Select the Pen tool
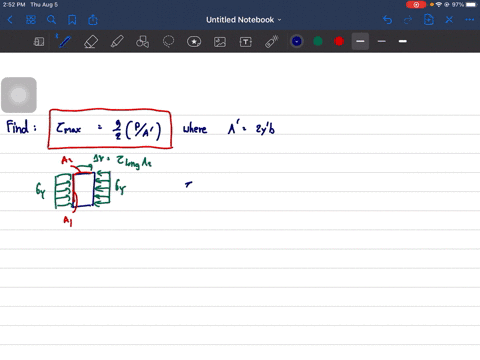 [64, 42]
